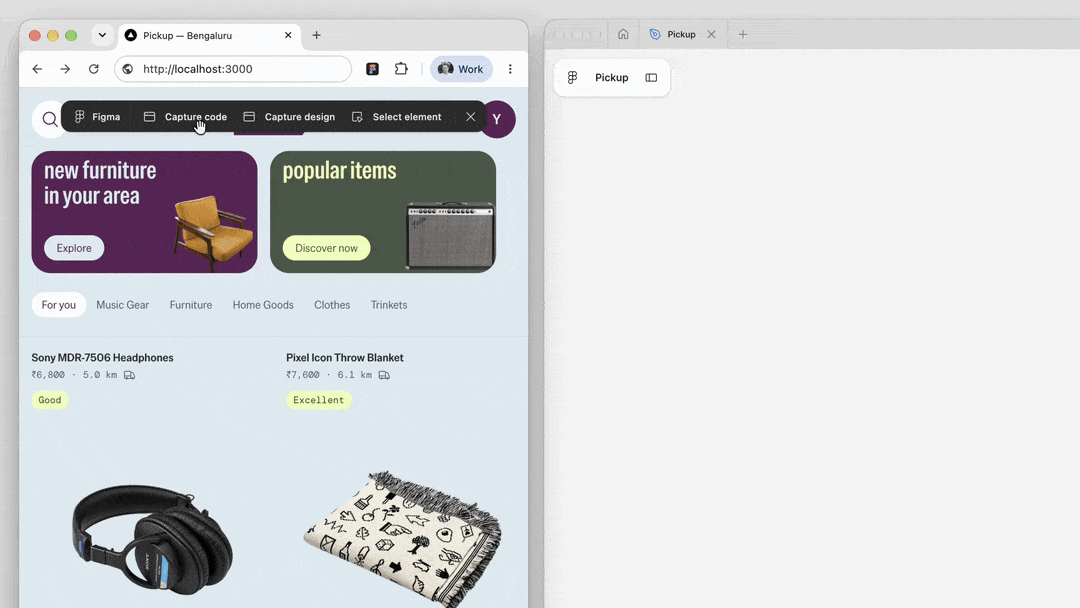This screenshot has height=608, width=1080.
Task: Choose Capture design in toolbar
Action: tap(289, 117)
